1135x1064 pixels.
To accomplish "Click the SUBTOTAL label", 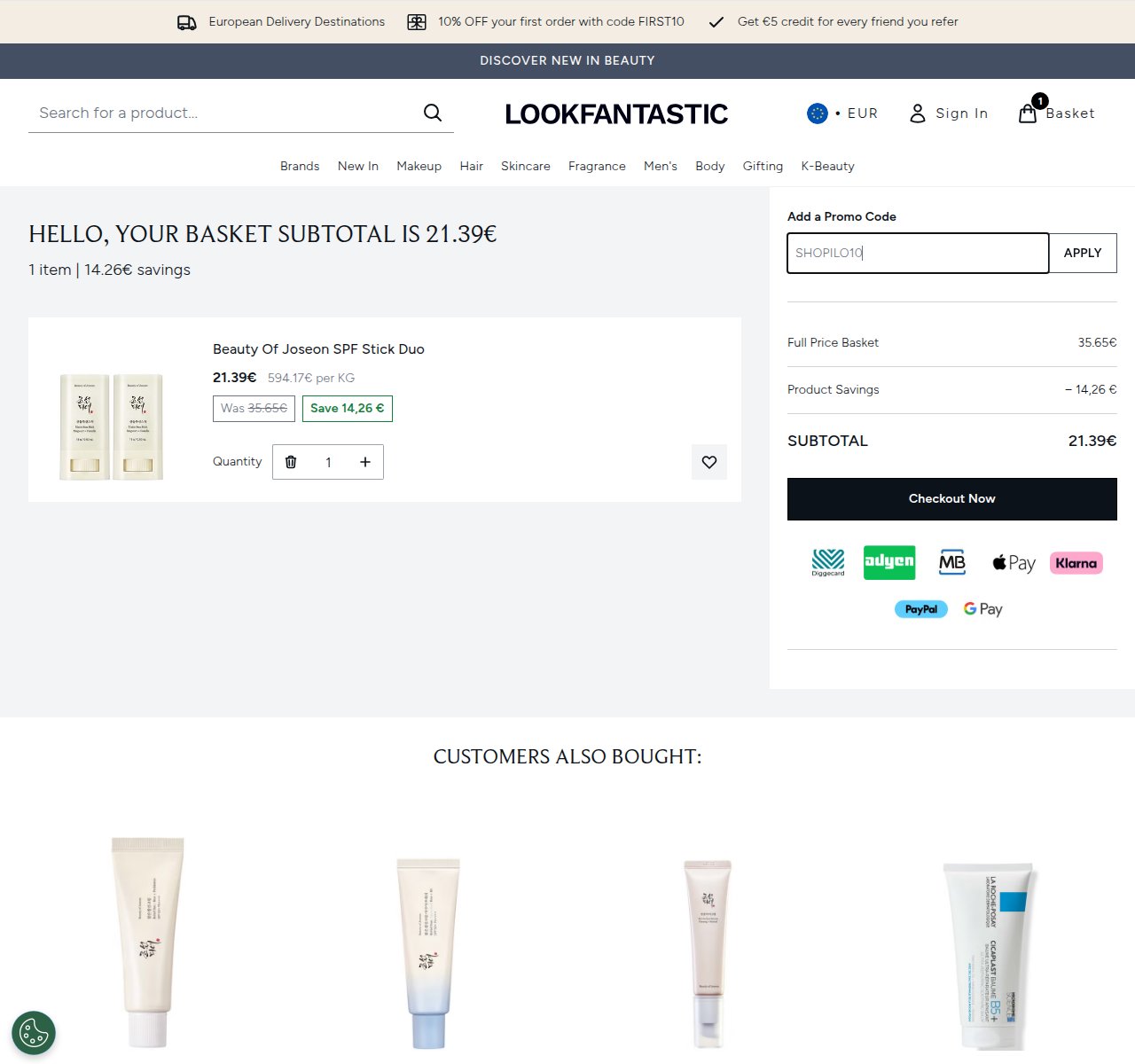I will pos(827,441).
